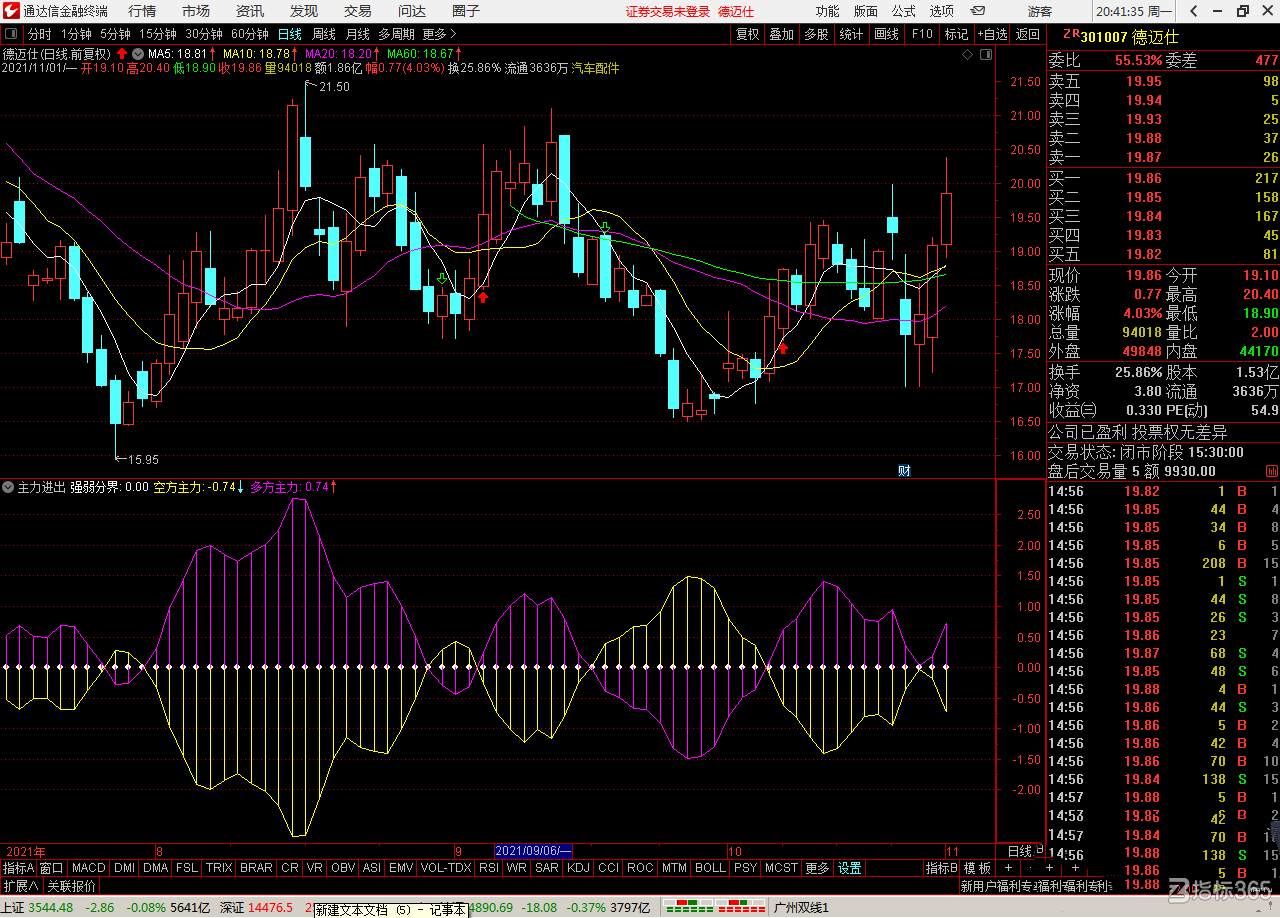Viewport: 1280px width, 918px height.
Task: Click the 通达信 application logo icon
Action: pos(11,11)
